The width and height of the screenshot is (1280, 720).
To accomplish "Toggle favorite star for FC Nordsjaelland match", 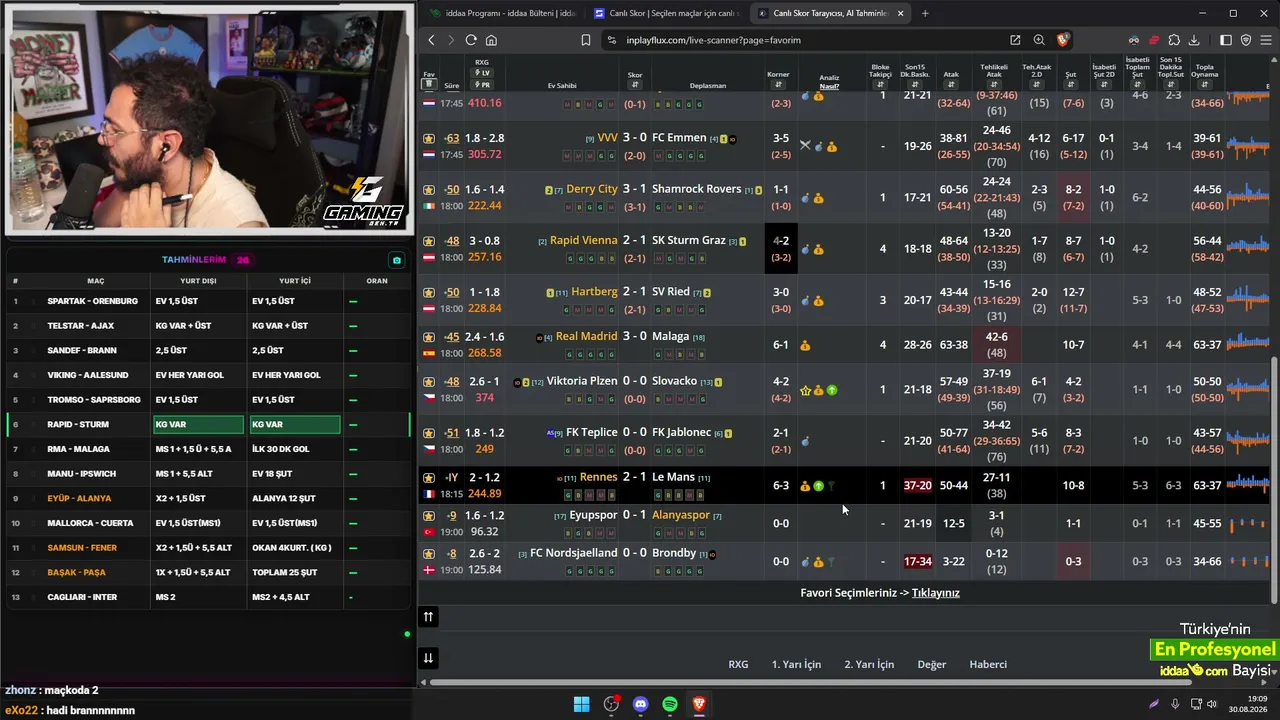I will coord(429,554).
